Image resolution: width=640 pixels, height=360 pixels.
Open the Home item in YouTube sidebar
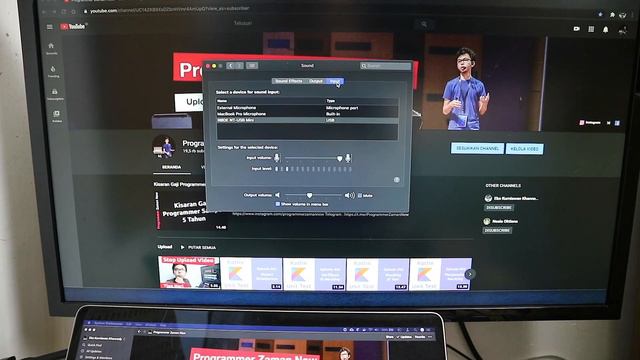pyautogui.click(x=51, y=49)
